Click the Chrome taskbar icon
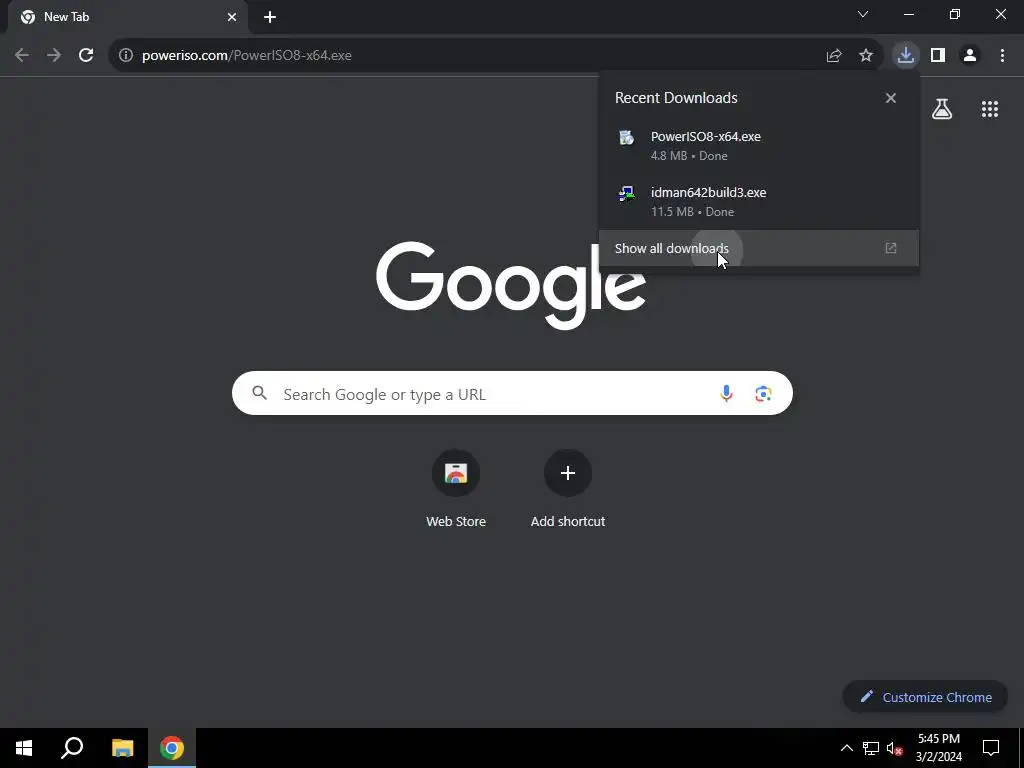The width and height of the screenshot is (1024, 768). click(x=172, y=748)
